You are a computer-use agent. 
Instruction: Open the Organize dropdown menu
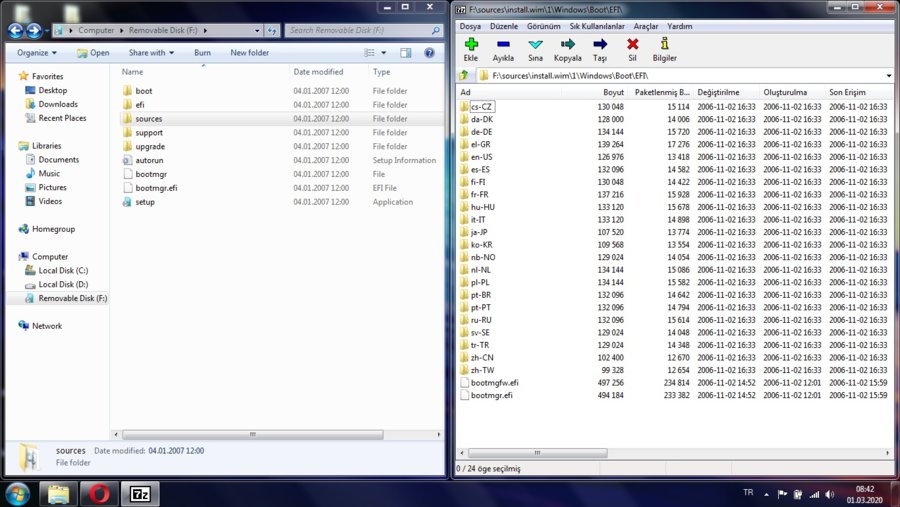(37, 52)
